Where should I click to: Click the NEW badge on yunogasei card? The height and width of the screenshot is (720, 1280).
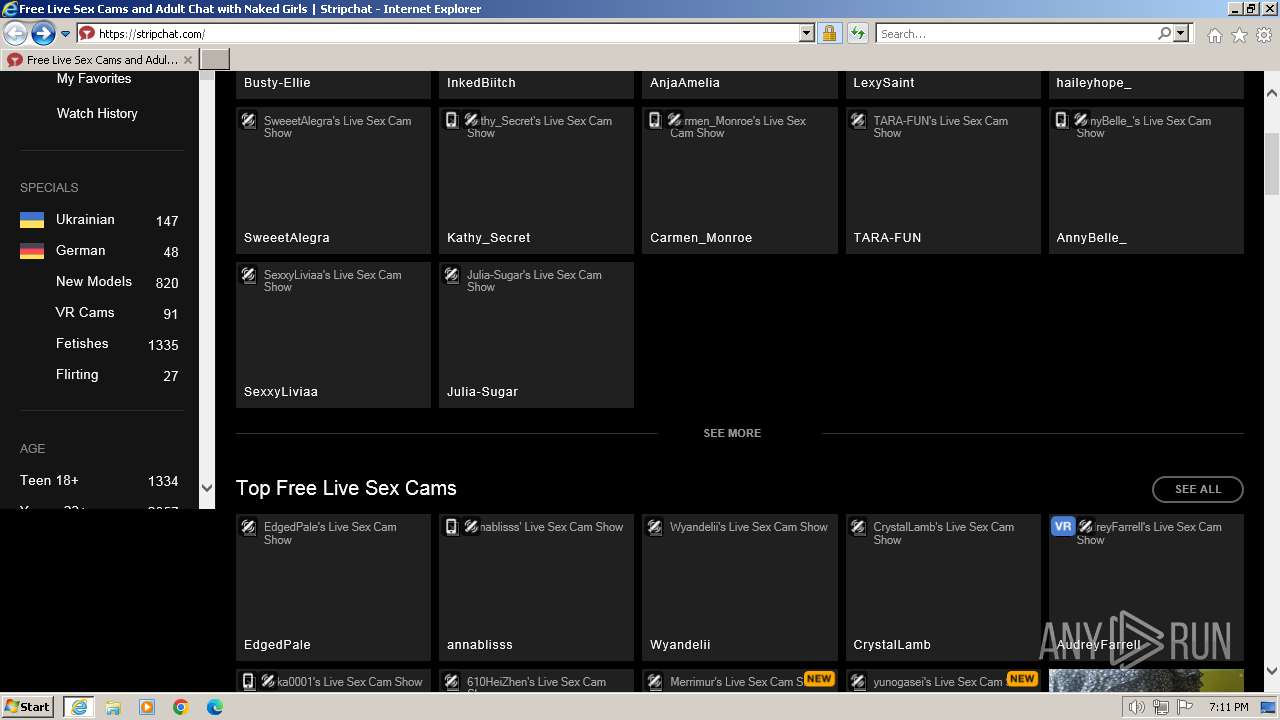click(1022, 678)
